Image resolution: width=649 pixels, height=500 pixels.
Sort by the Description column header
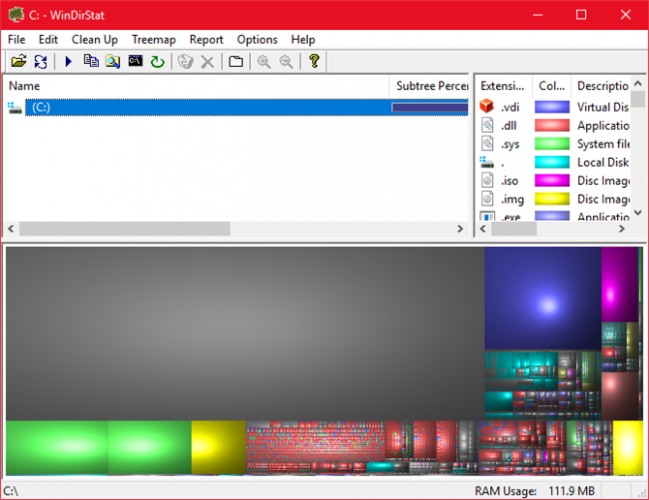tap(601, 86)
